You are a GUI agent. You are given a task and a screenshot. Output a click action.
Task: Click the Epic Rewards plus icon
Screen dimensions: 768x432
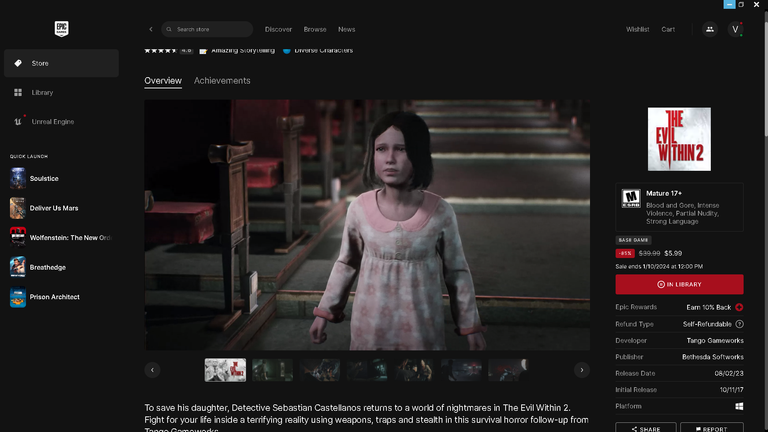[x=739, y=307]
